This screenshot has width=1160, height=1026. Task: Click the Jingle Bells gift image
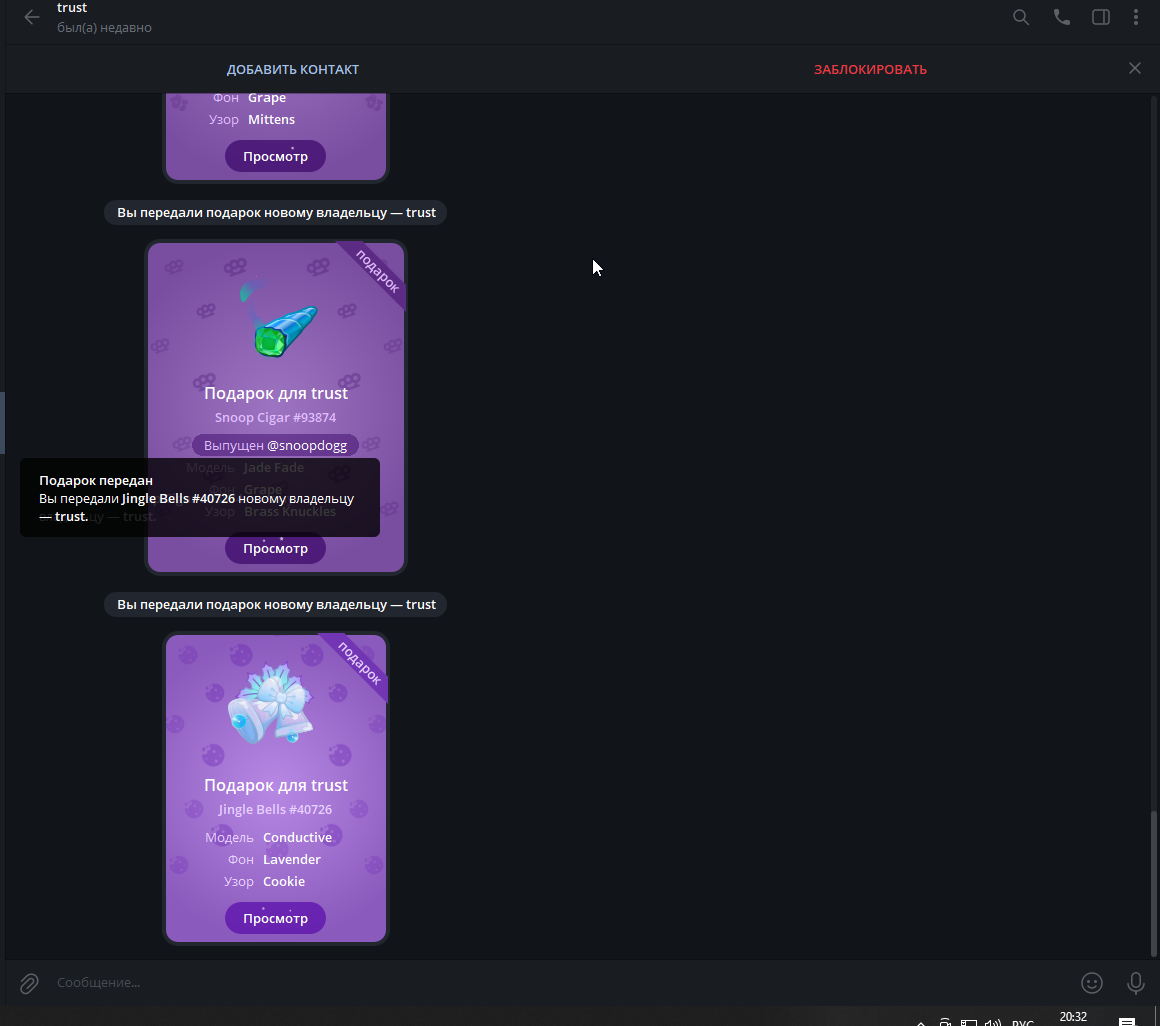(x=271, y=703)
